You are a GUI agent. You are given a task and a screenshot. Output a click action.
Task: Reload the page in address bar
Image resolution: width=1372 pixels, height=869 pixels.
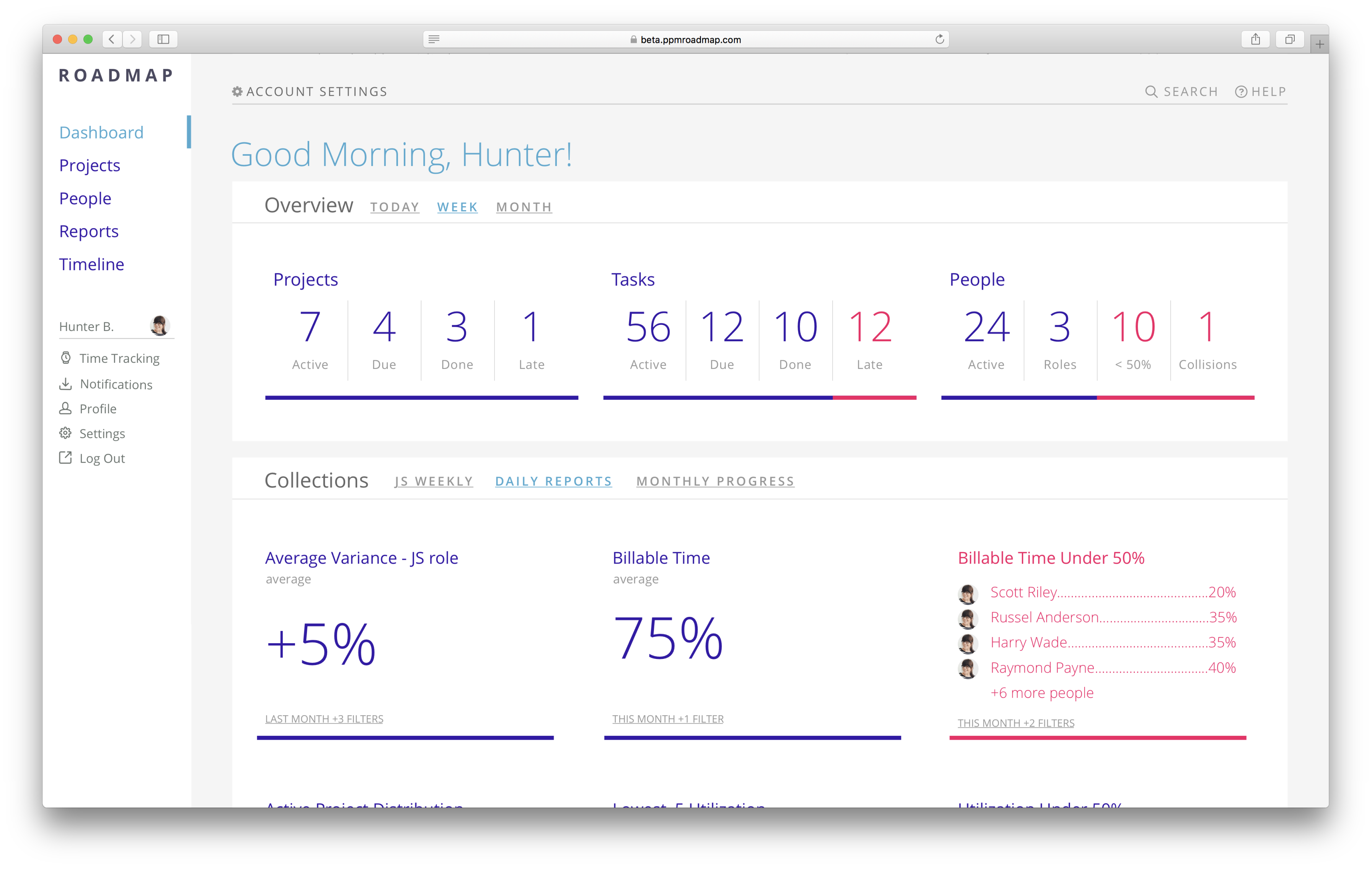click(x=940, y=39)
